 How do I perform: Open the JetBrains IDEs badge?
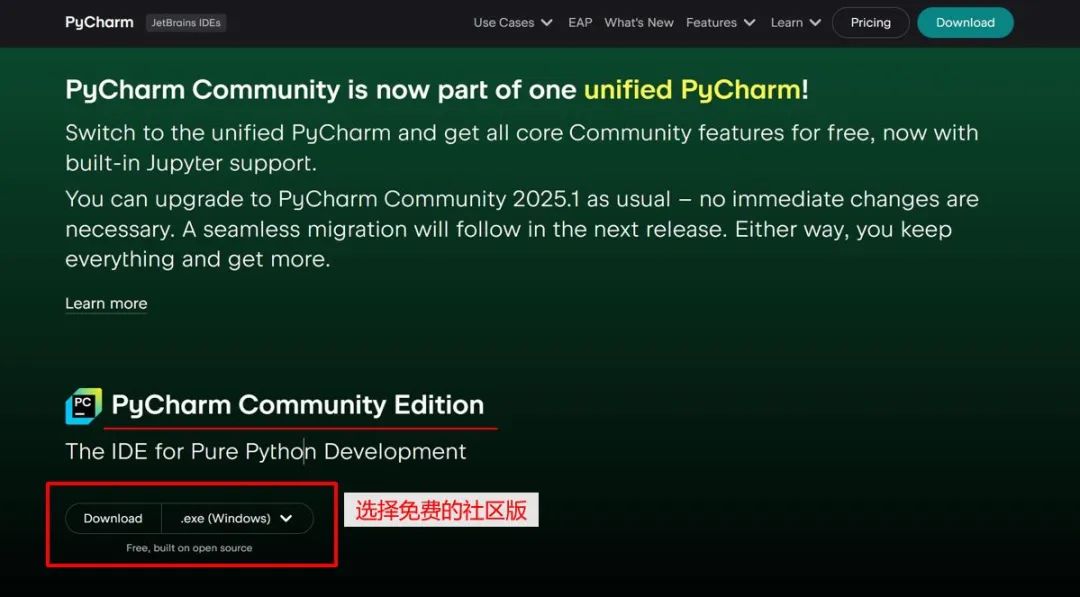click(x=186, y=23)
